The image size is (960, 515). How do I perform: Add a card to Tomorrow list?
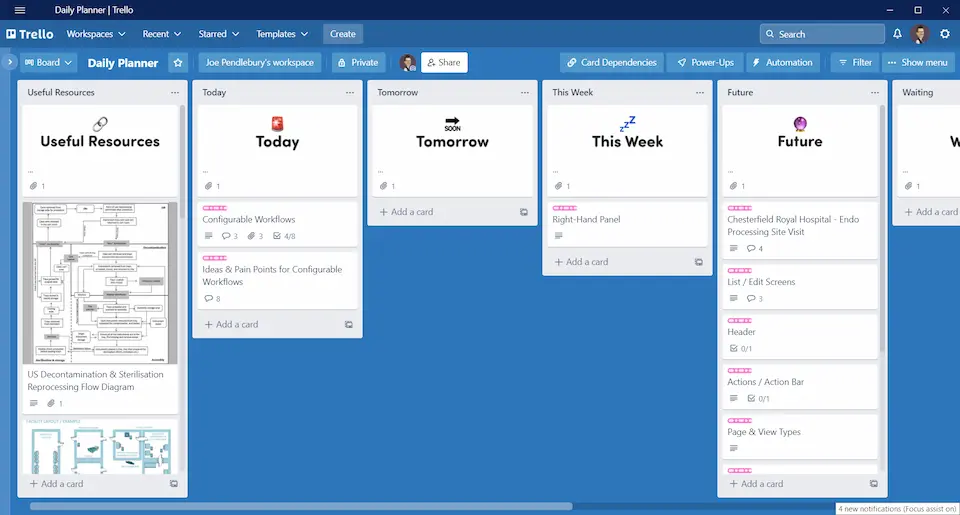click(x=407, y=212)
